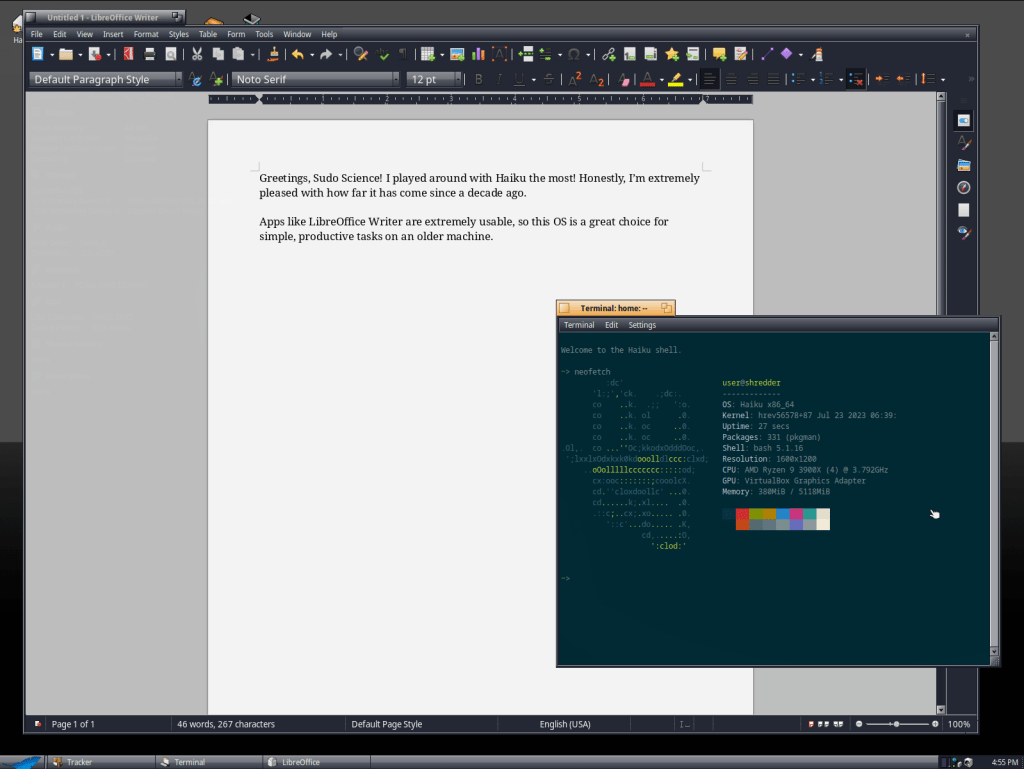Open the Default Paragraph Style dropdown

click(177, 79)
